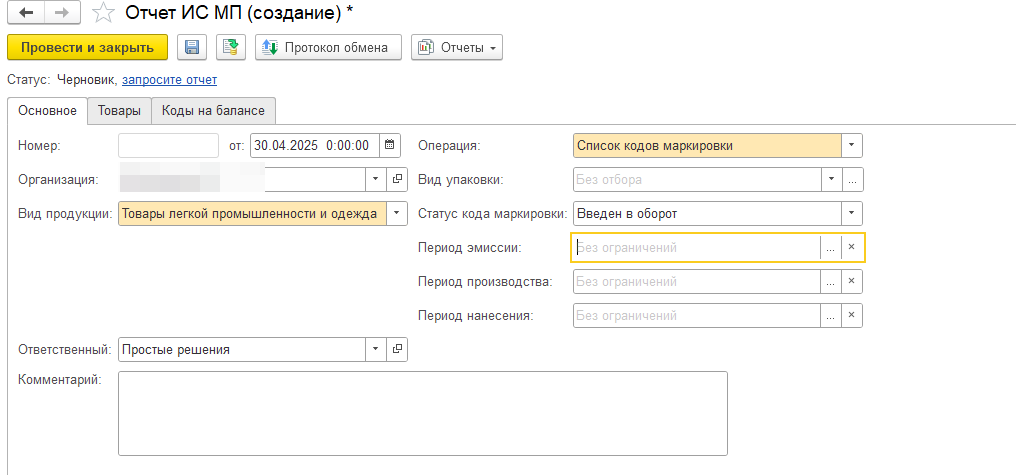Image resolution: width=1016 pixels, height=475 pixels.
Task: Open the Ответственный record with open icon
Action: click(397, 349)
